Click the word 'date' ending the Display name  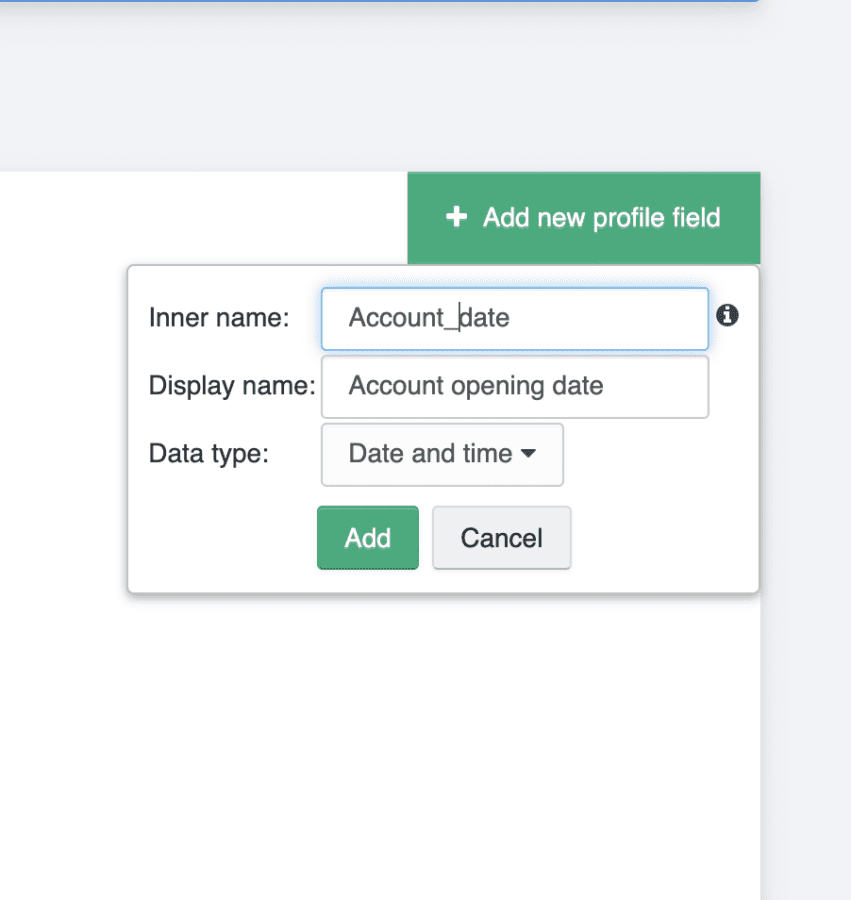[579, 386]
